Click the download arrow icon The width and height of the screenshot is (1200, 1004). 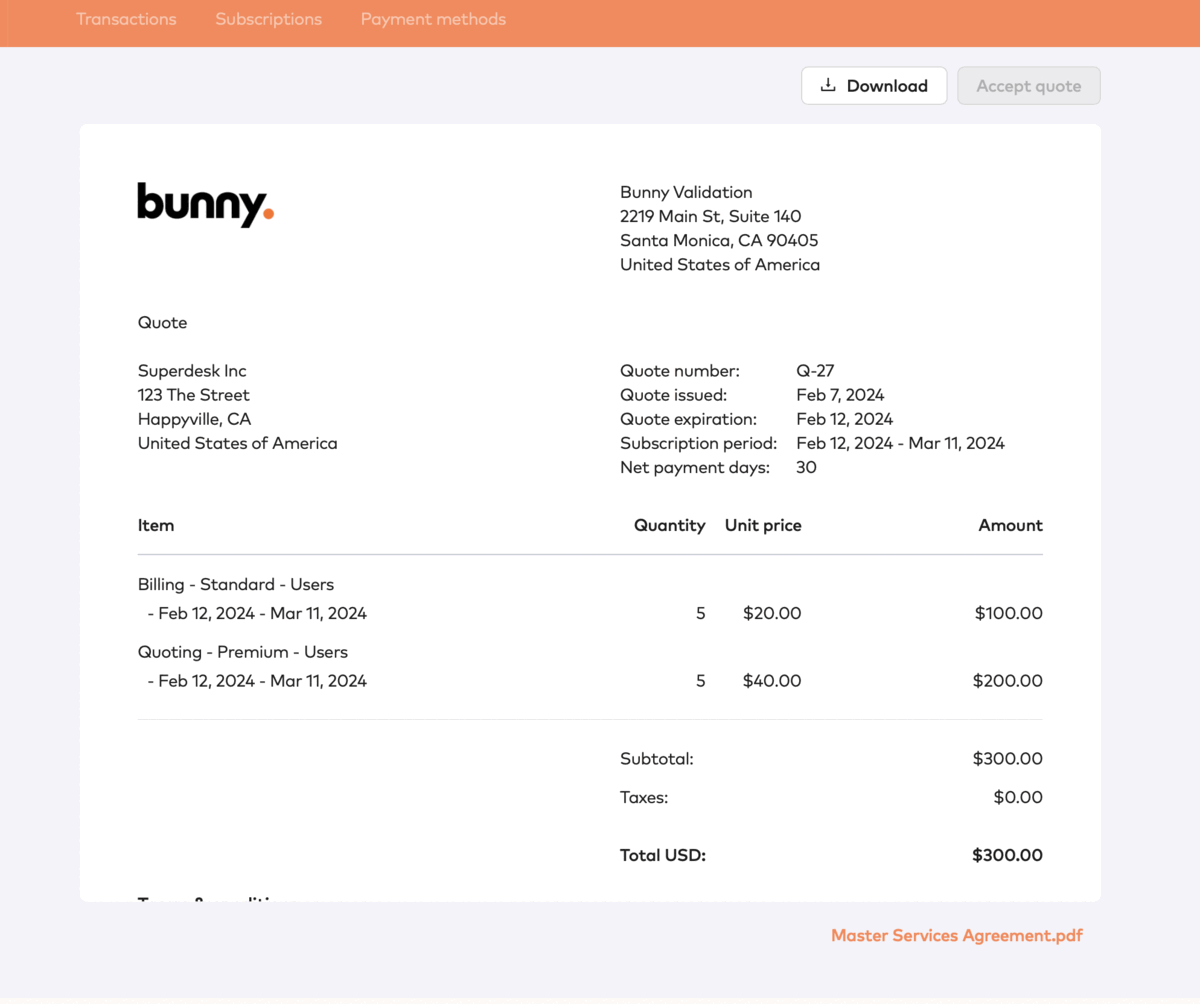[x=828, y=86]
